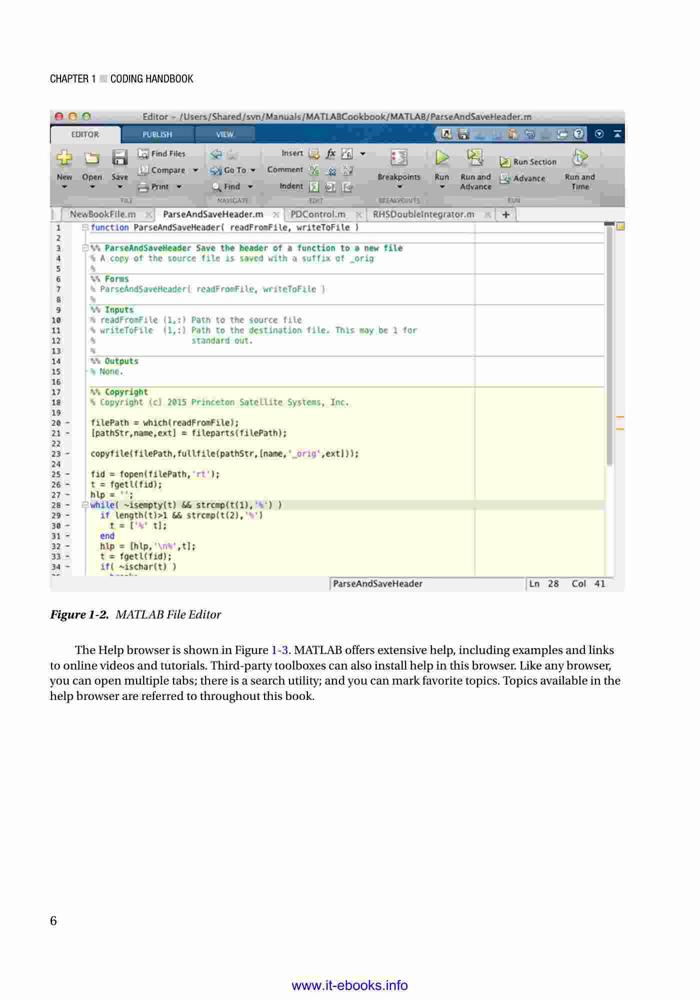The width and height of the screenshot is (700, 1000).
Task: Click the navigate Back arrow icon
Action: (216, 154)
